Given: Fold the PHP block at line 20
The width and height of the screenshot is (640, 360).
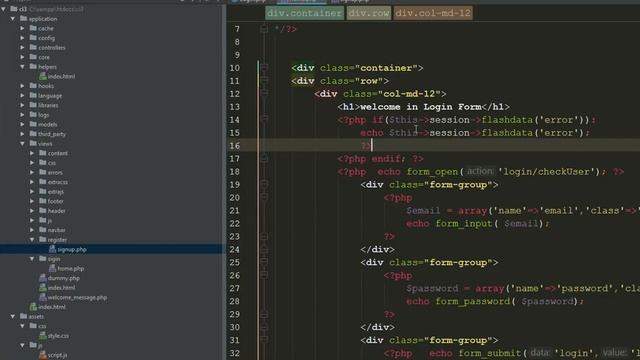Looking at the screenshot, I should coord(264,198).
